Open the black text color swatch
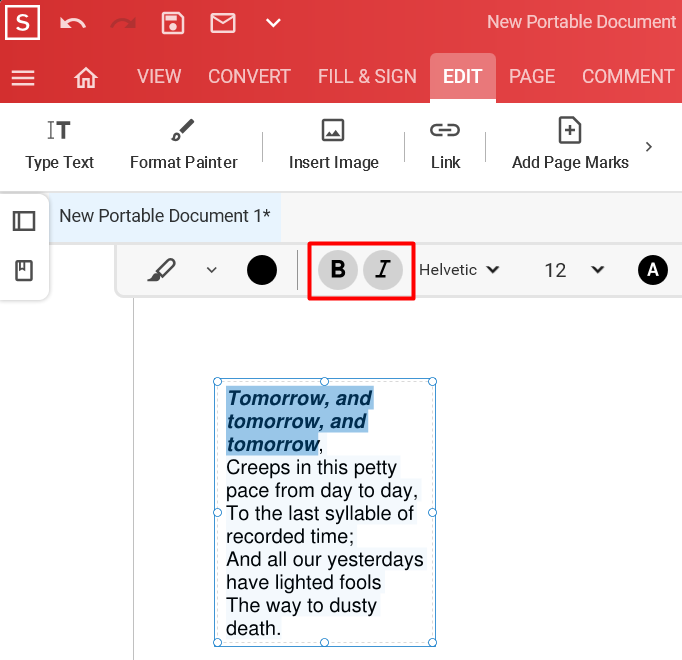This screenshot has height=660, width=682. [262, 270]
